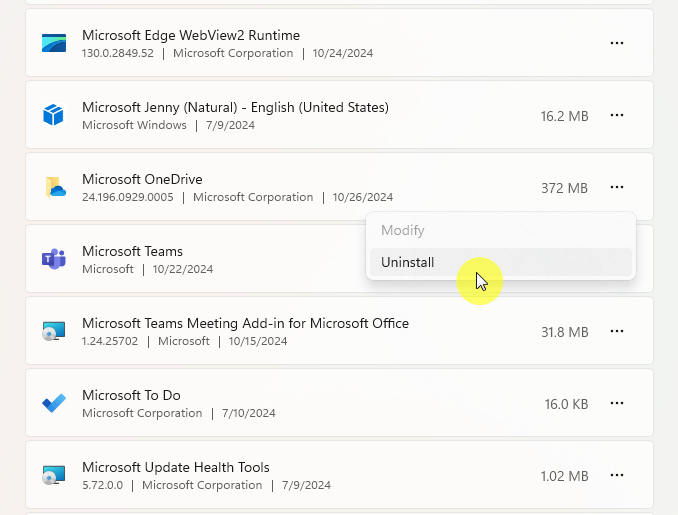Click the Update Health Tools installer icon
The height and width of the screenshot is (515, 678).
pyautogui.click(x=54, y=475)
